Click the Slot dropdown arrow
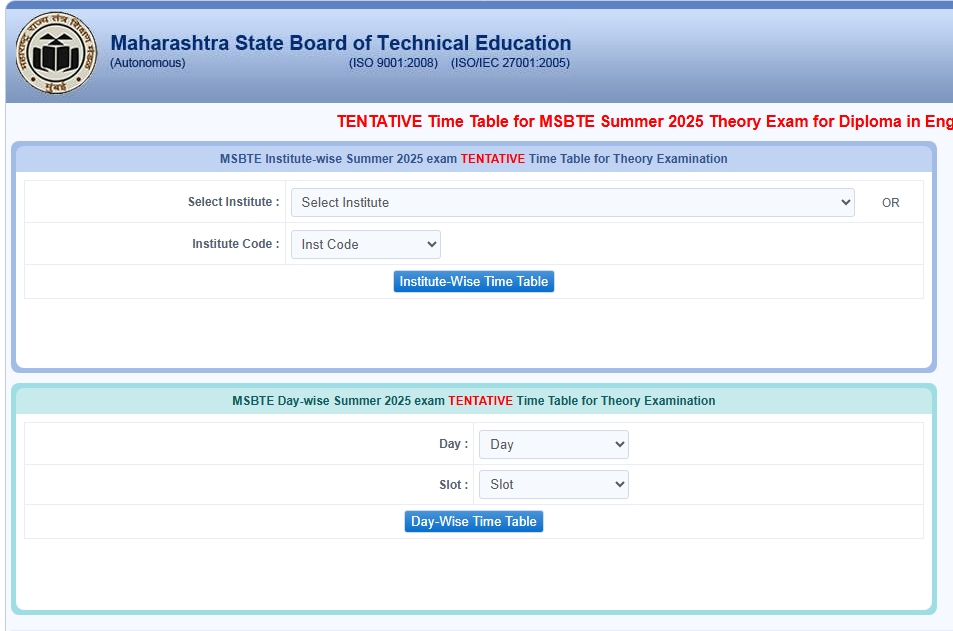 [618, 484]
